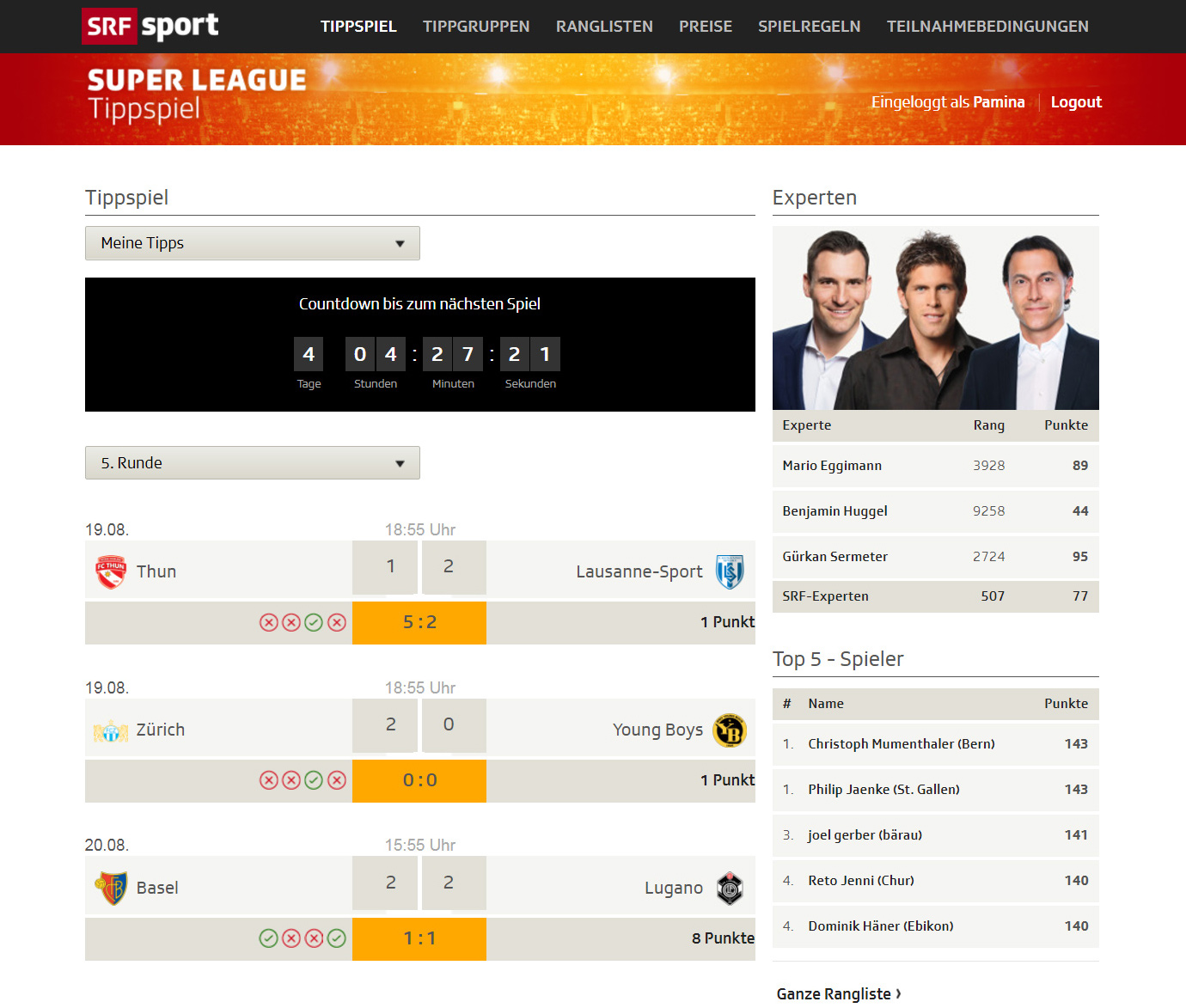
Task: Select the Gürkan Sermeter expert row
Action: tap(936, 557)
